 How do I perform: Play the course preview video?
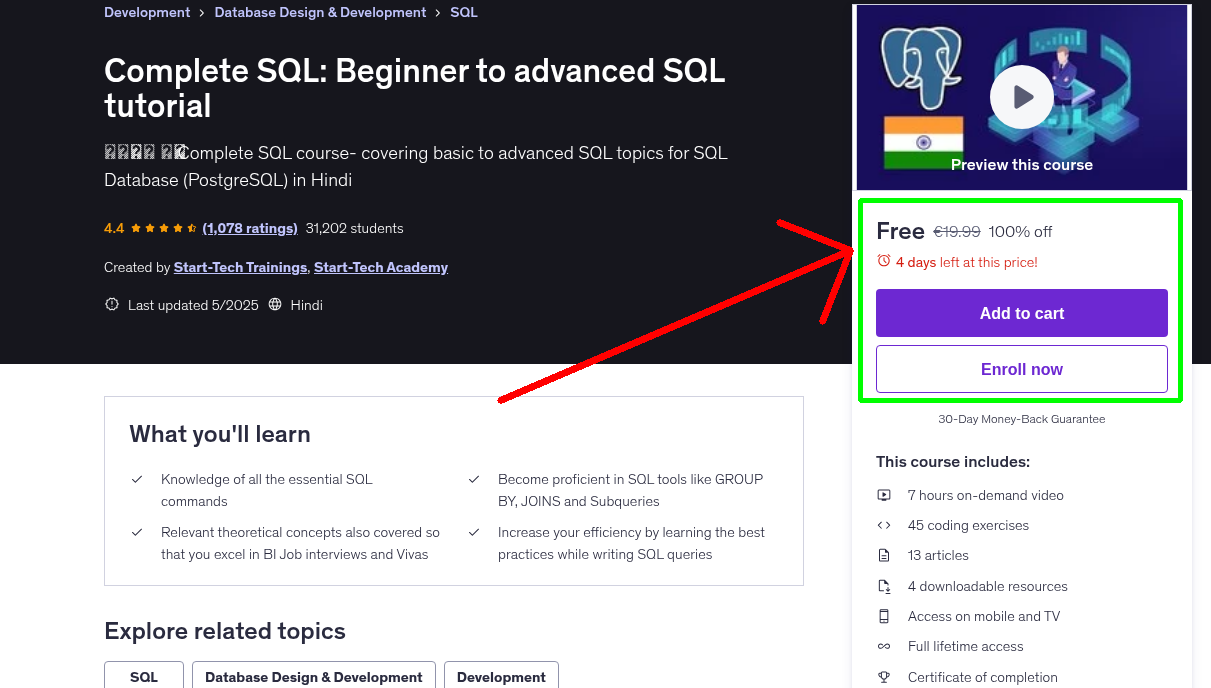point(1021,97)
